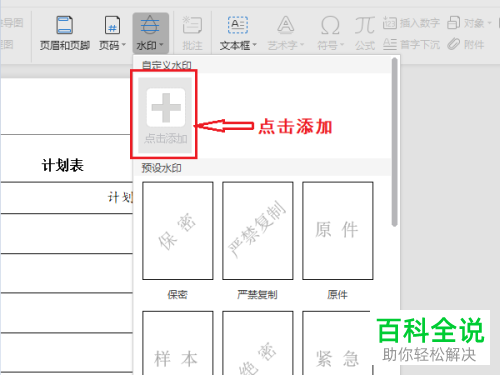The height and width of the screenshot is (375, 500).
Task: Click the 原件 label under thumbnail
Action: click(337, 295)
